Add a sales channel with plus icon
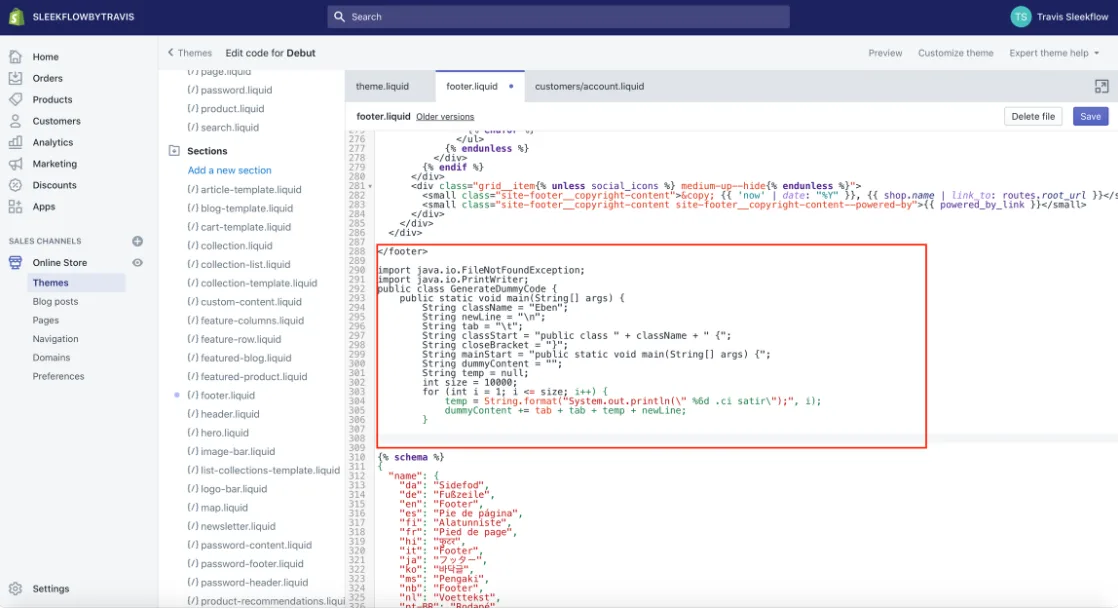The width and height of the screenshot is (1118, 610). [138, 241]
